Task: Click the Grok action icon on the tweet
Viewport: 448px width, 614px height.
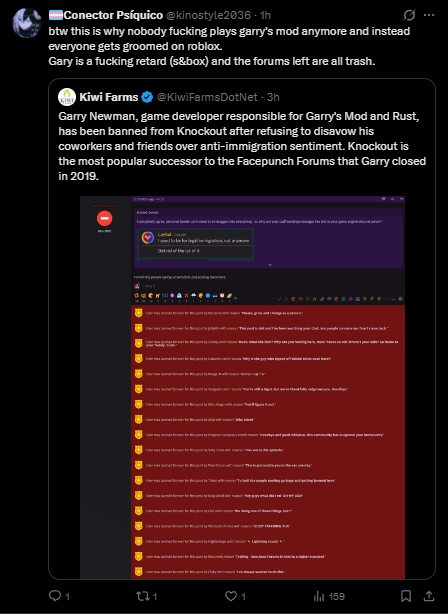Action: (x=409, y=15)
